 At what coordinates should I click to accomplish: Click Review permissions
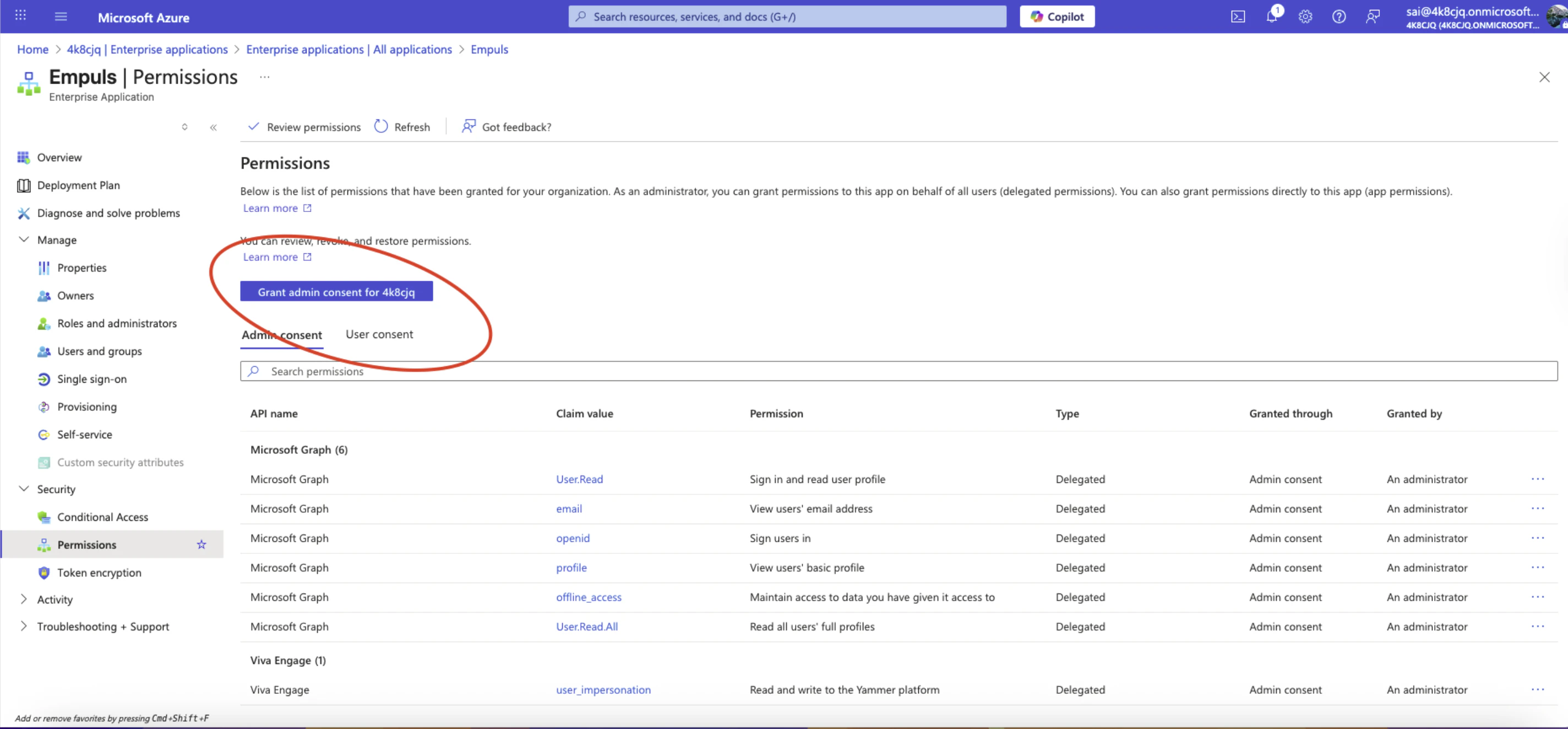304,127
